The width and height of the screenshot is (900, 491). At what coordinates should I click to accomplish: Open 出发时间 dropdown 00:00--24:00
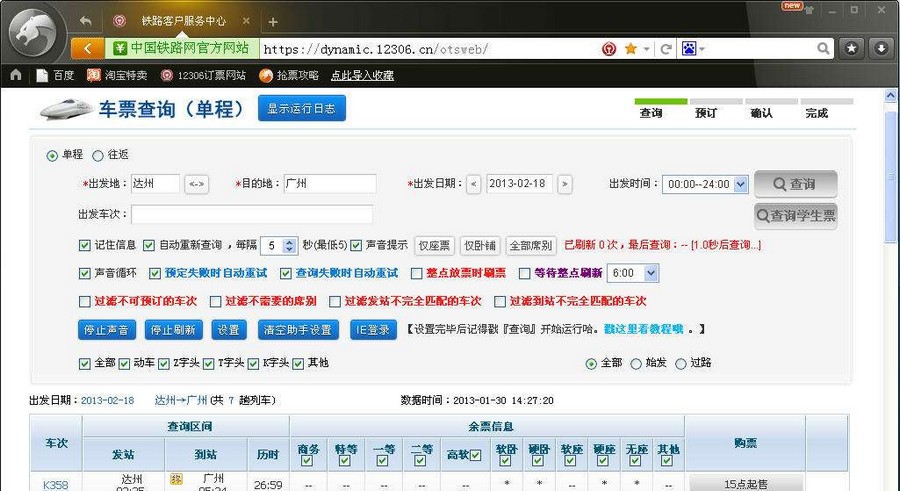click(x=705, y=184)
